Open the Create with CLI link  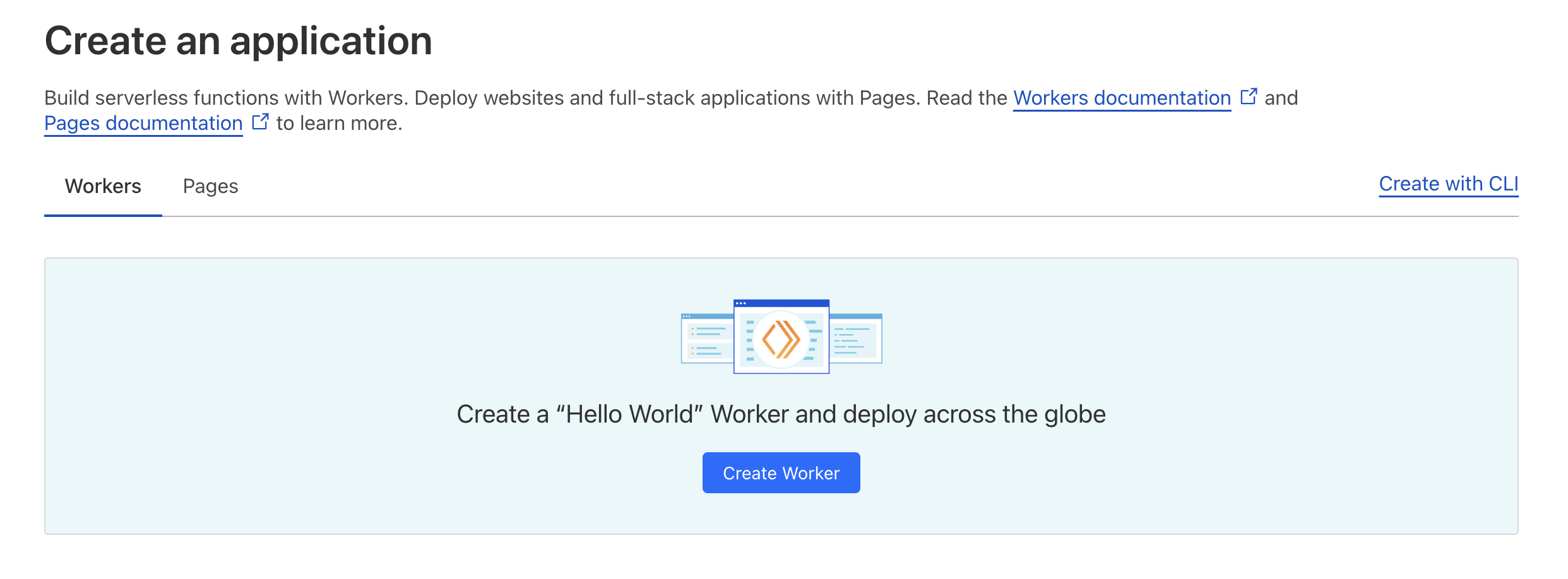coord(1449,184)
